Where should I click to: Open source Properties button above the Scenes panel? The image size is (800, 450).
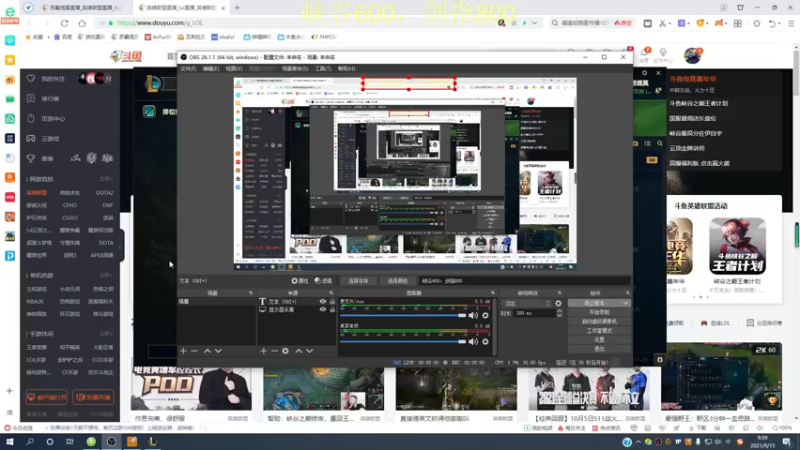coord(300,281)
